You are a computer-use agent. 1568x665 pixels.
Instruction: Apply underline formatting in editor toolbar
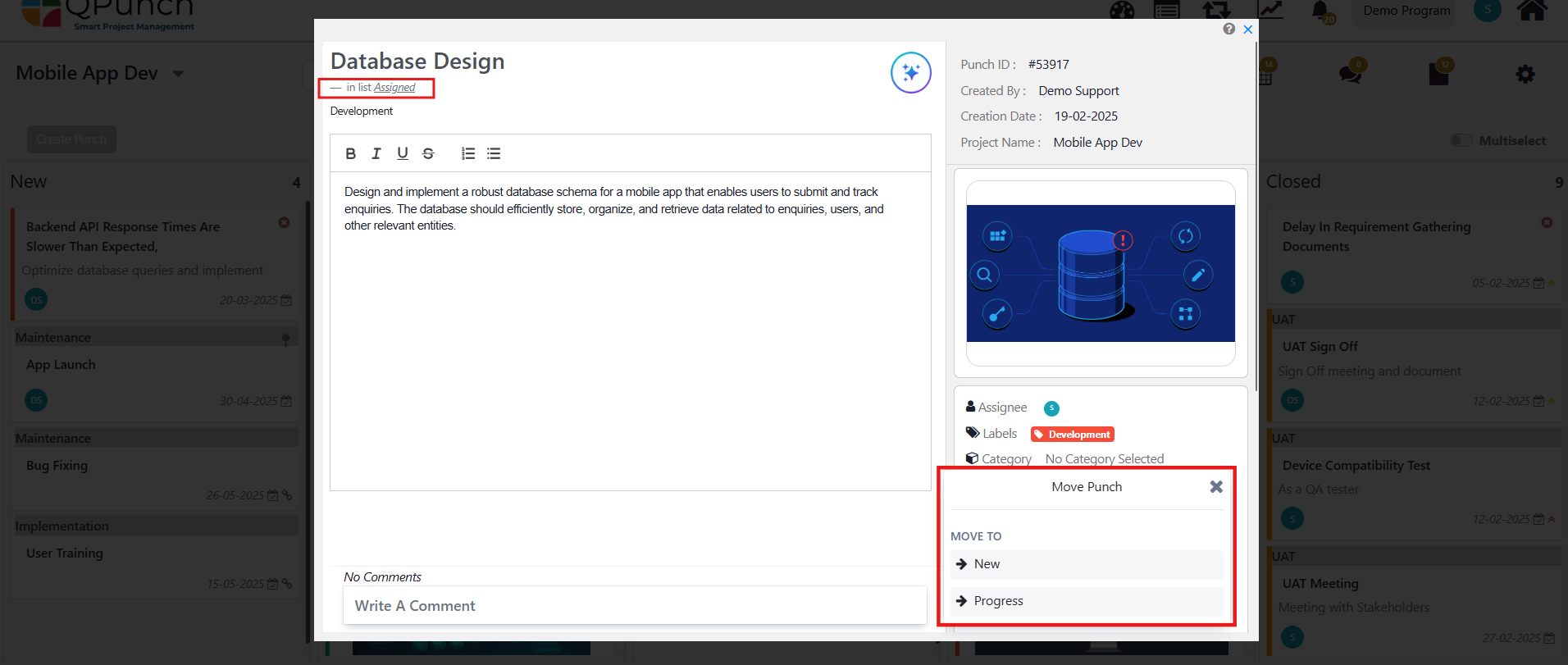pos(403,153)
